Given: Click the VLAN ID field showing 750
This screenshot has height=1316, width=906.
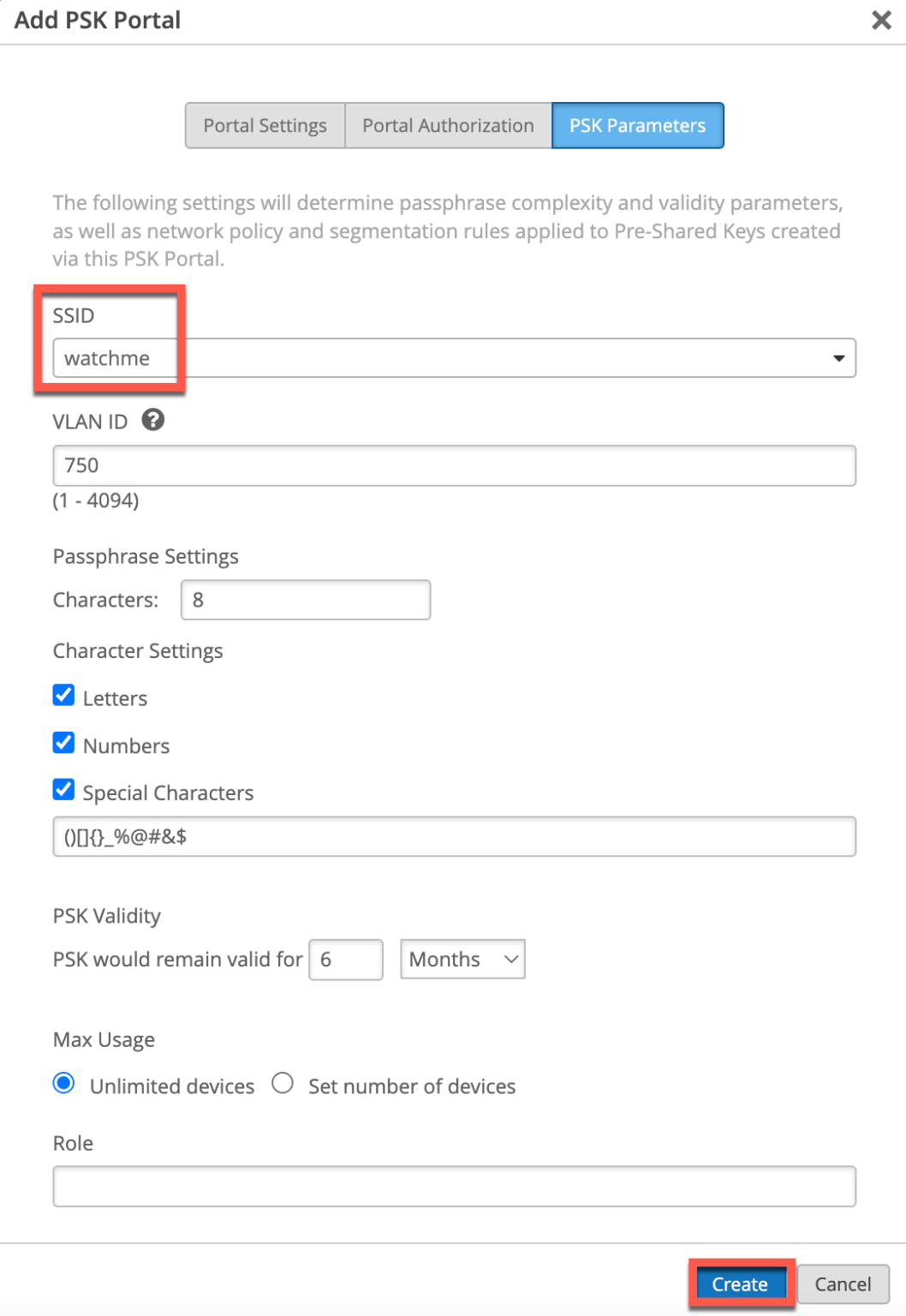Looking at the screenshot, I should click(x=454, y=465).
